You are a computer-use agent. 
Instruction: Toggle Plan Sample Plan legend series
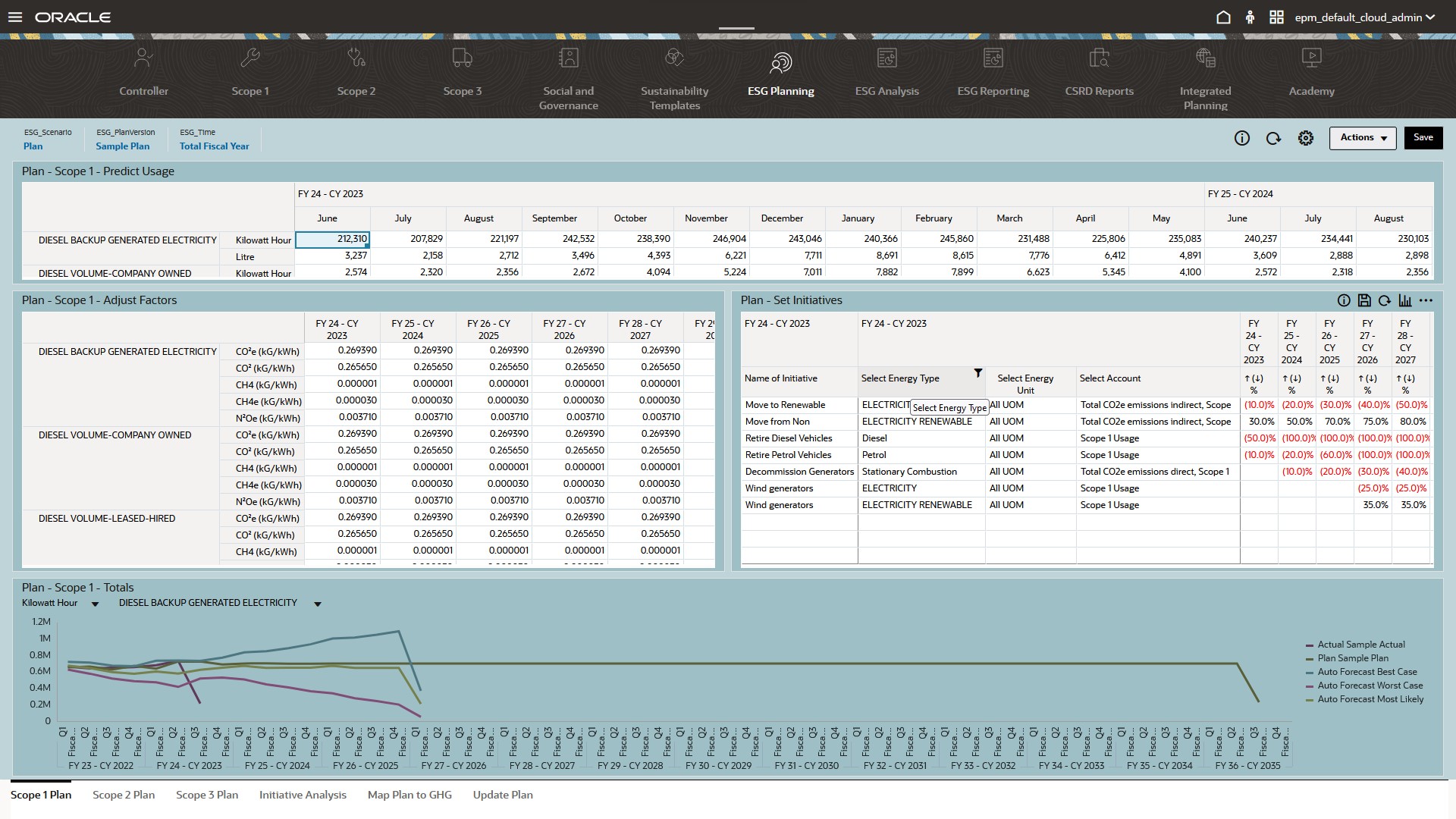click(x=1352, y=658)
